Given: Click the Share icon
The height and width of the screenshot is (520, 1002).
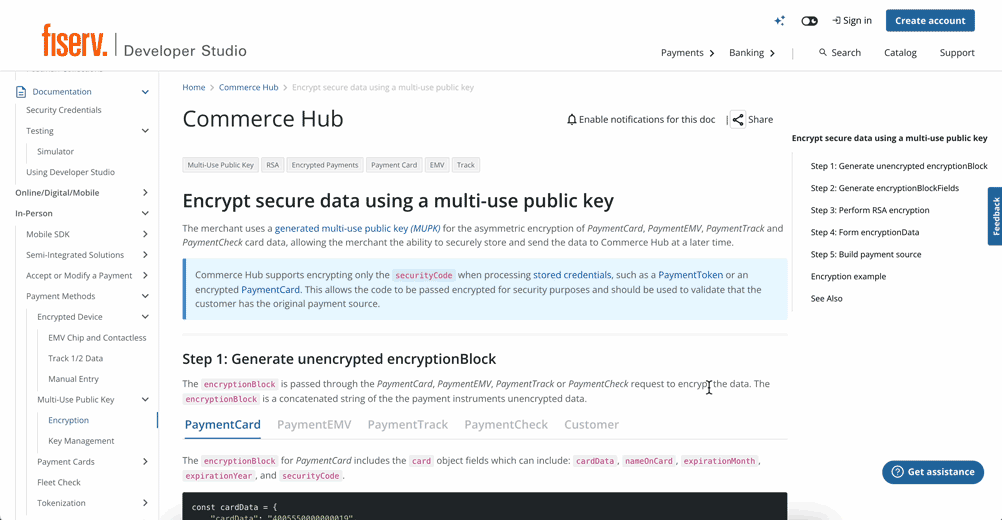Looking at the screenshot, I should [x=738, y=120].
